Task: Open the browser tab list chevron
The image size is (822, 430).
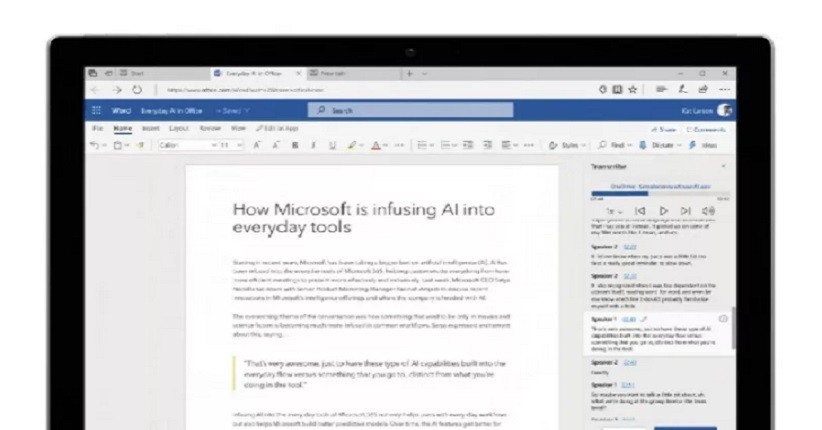Action: coord(425,74)
